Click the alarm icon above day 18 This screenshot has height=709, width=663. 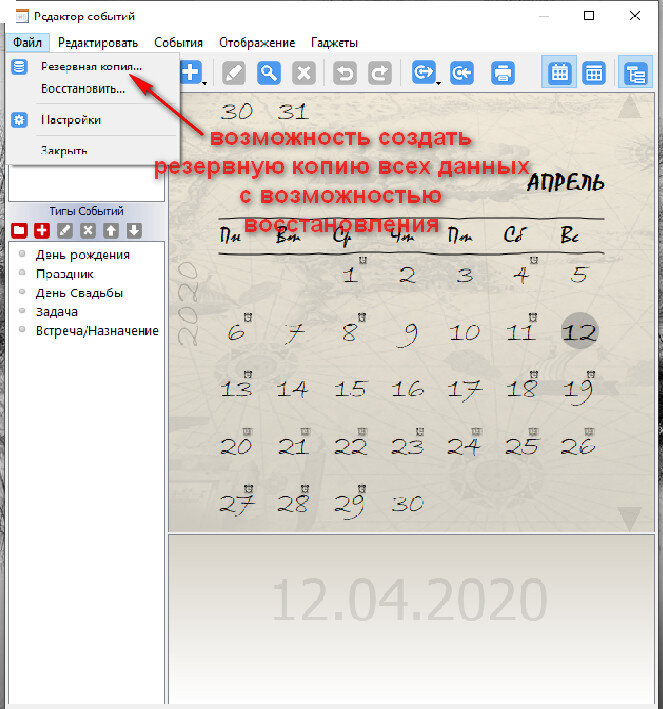(534, 374)
